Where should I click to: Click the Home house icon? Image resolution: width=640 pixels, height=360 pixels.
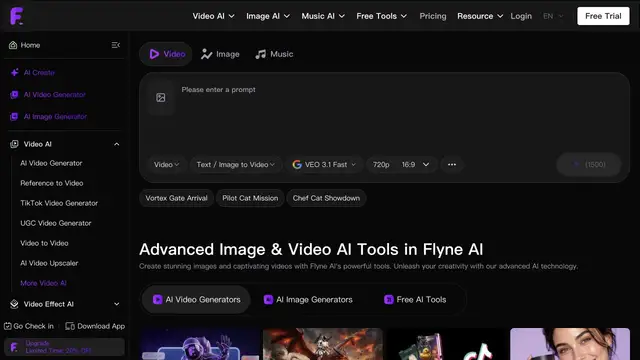point(13,45)
